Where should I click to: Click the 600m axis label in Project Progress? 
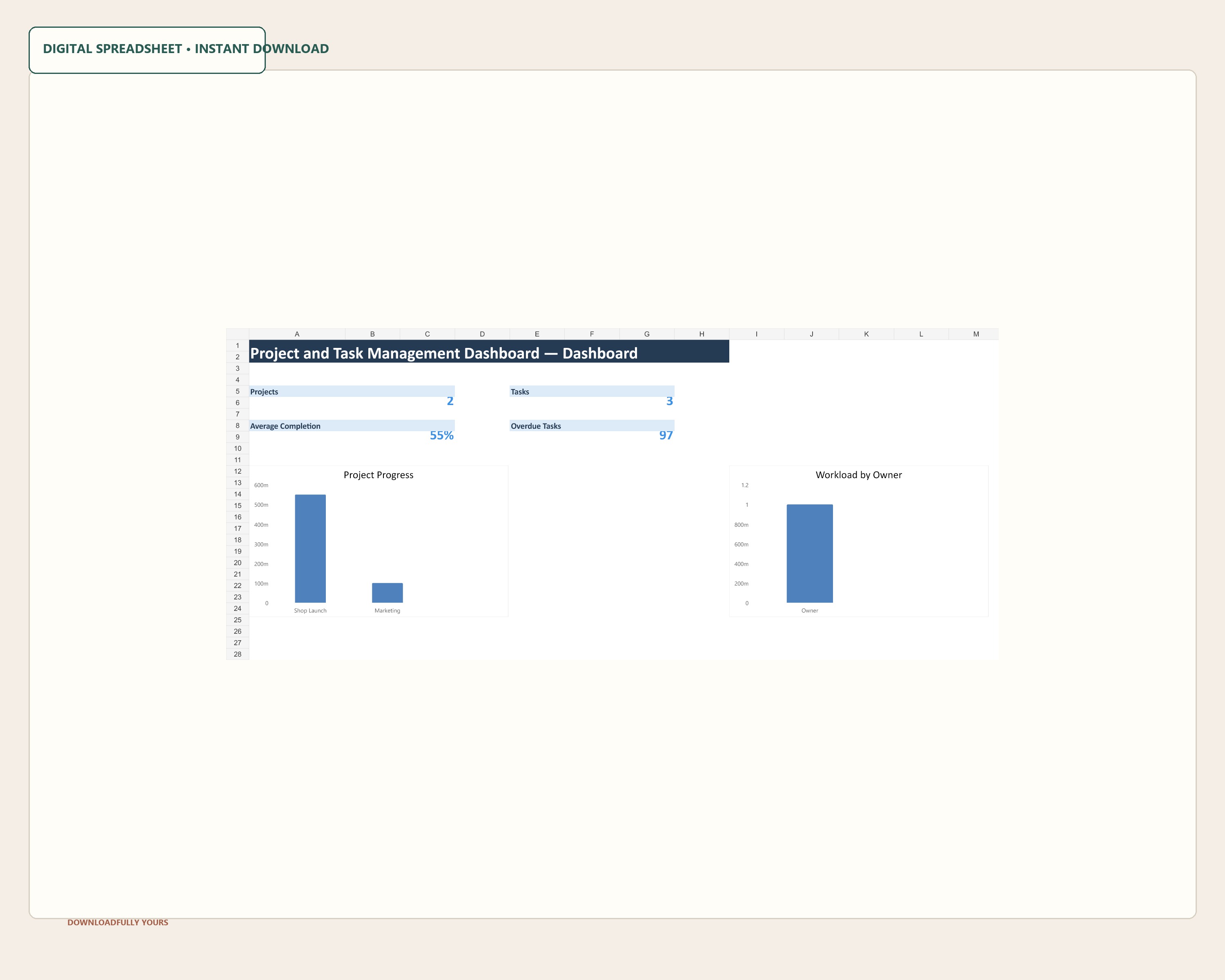click(261, 485)
